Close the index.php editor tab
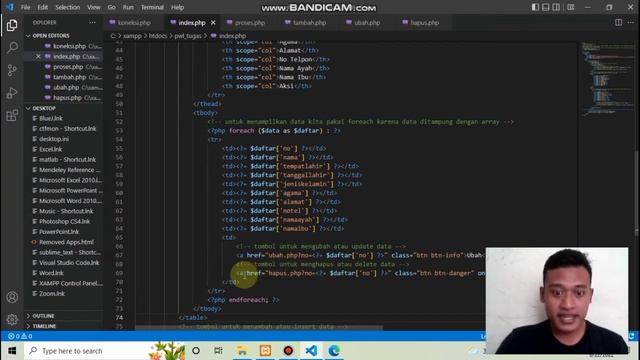Image resolution: width=640 pixels, height=360 pixels. tap(213, 23)
